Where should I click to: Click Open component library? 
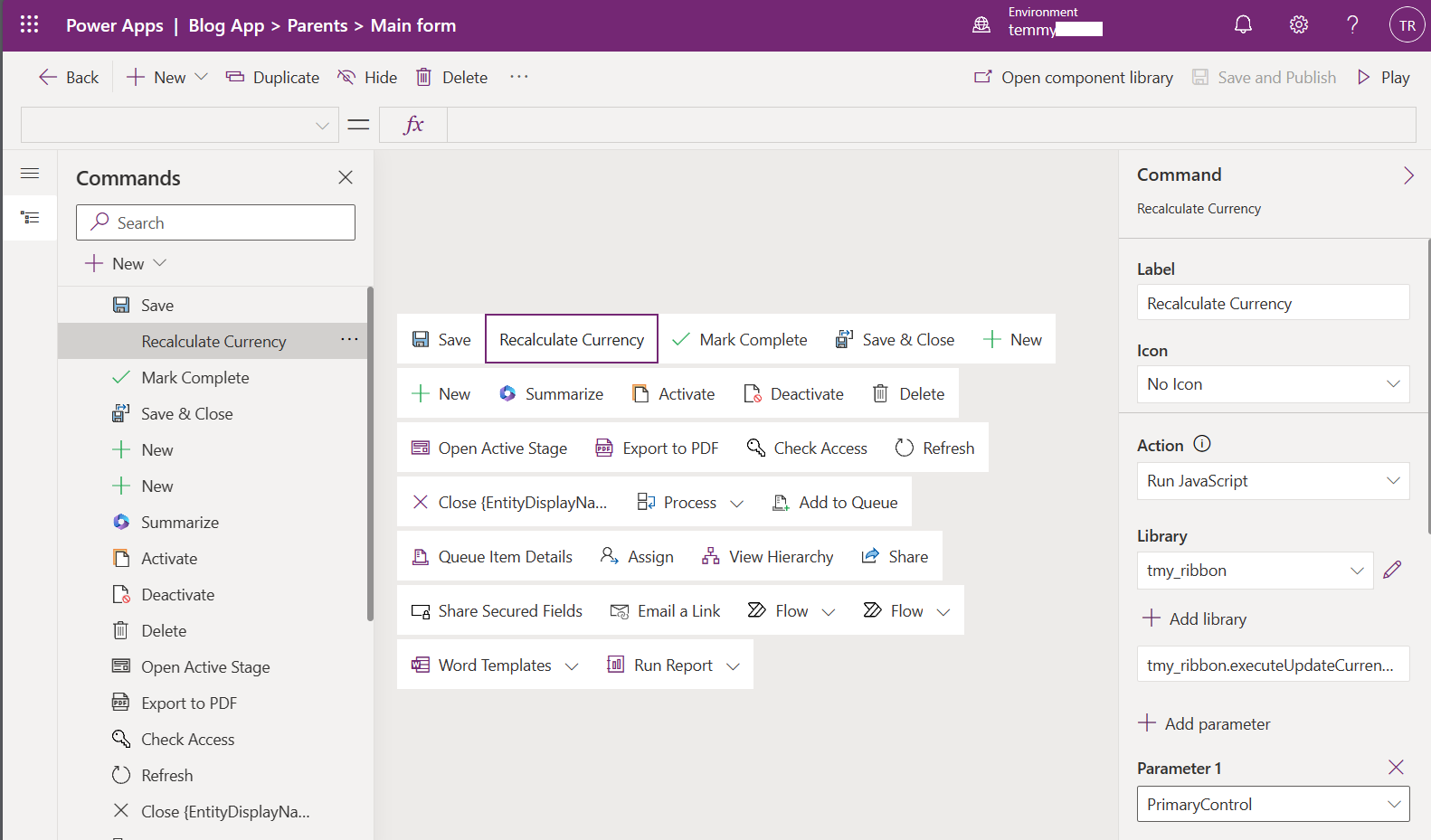[x=1073, y=77]
